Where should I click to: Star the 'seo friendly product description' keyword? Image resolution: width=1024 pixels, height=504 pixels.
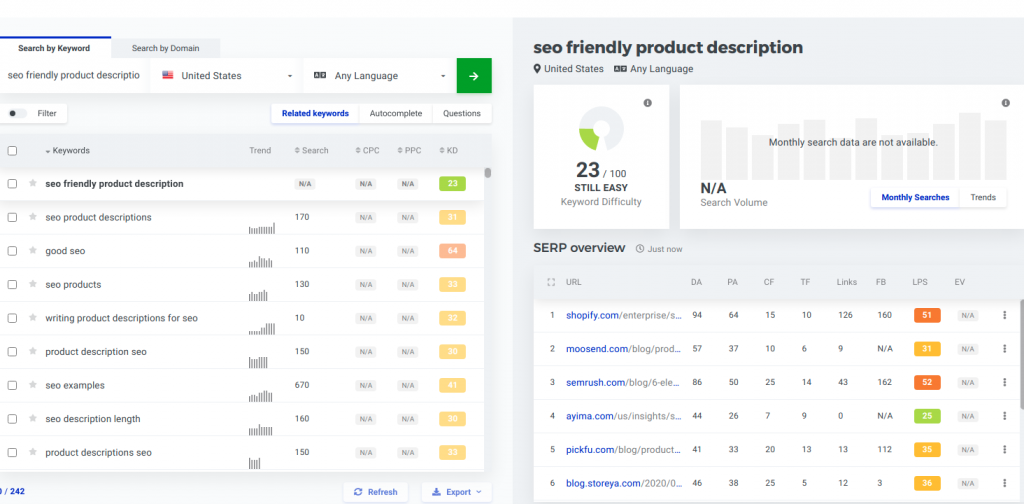click(x=32, y=183)
